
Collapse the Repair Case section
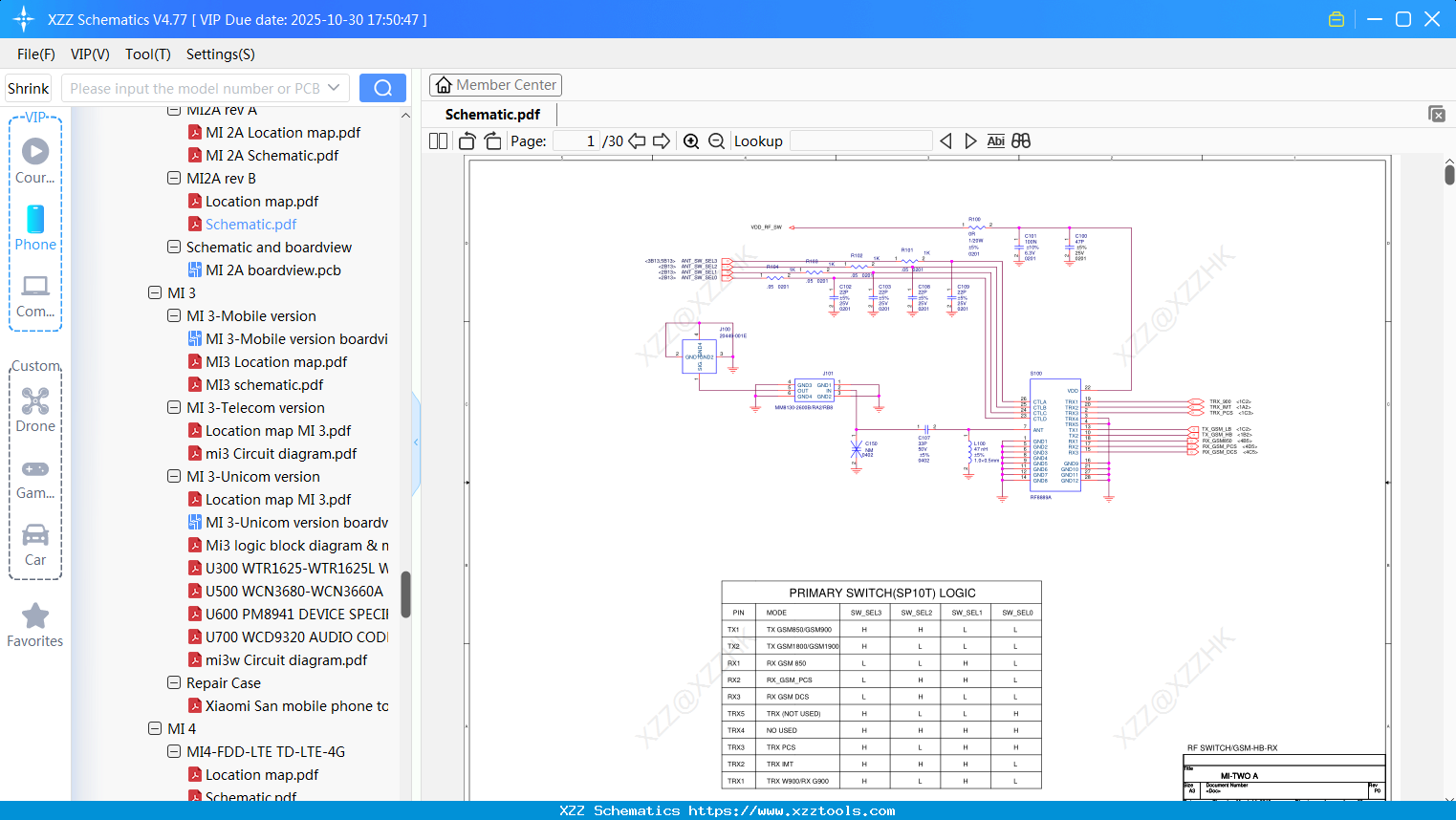pyautogui.click(x=174, y=682)
